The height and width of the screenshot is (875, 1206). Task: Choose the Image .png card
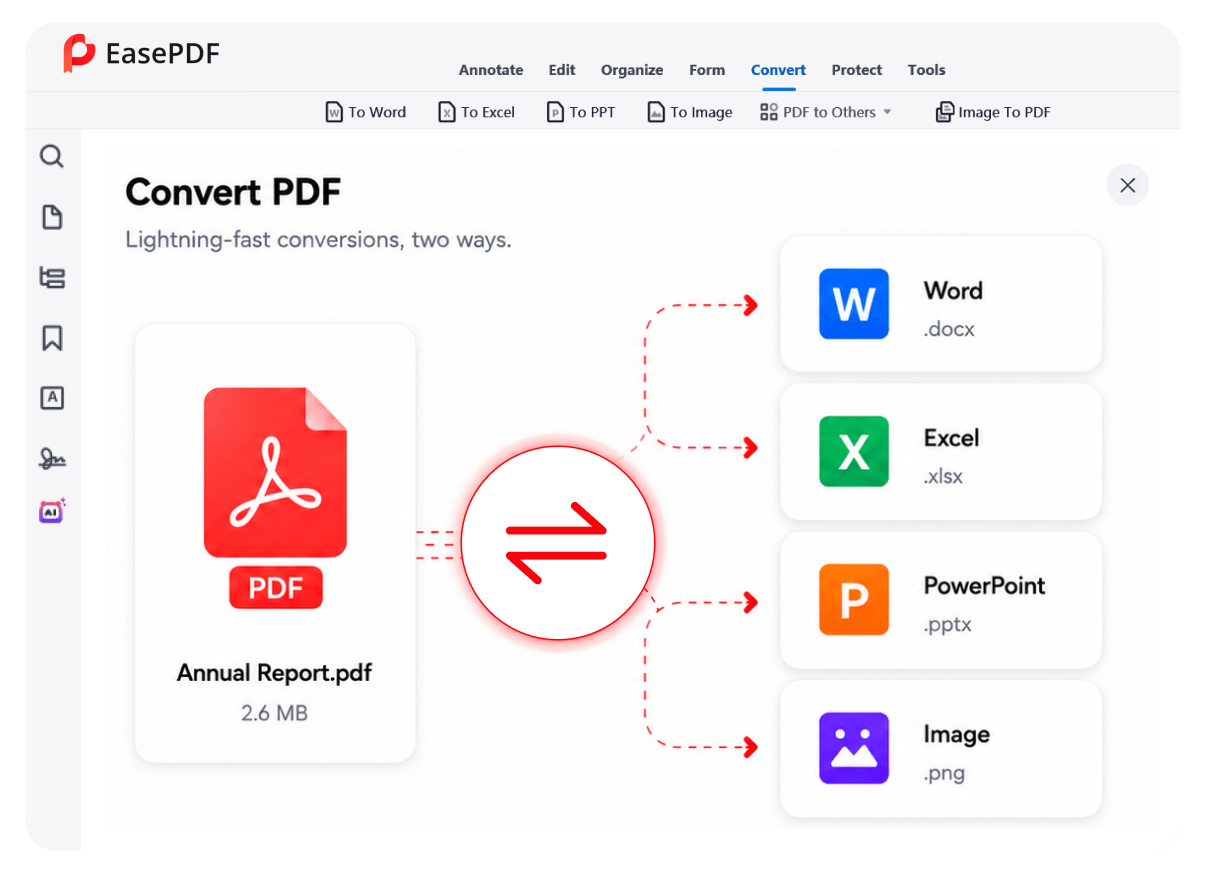pyautogui.click(x=941, y=748)
